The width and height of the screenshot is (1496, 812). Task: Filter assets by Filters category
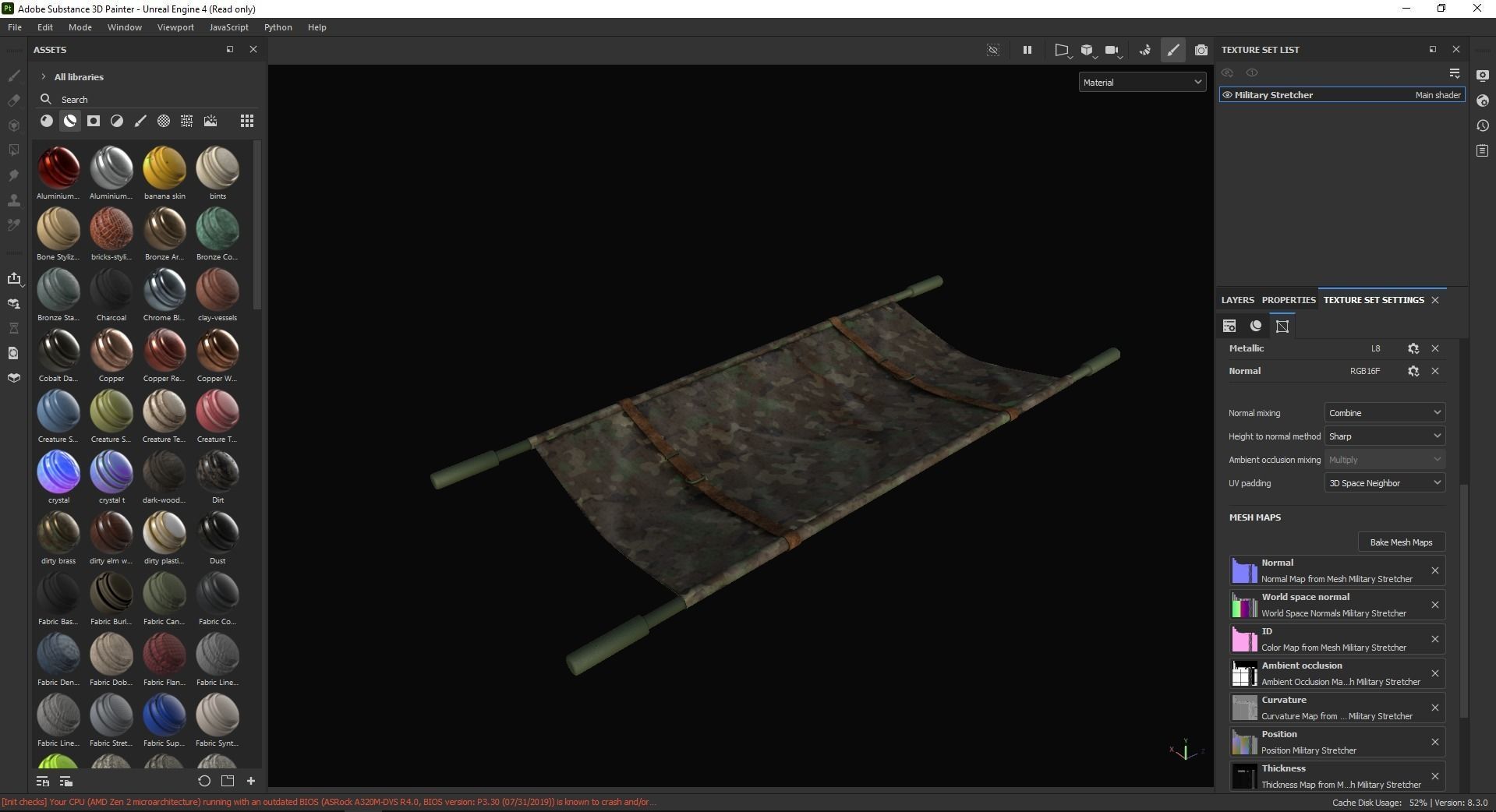point(117,121)
